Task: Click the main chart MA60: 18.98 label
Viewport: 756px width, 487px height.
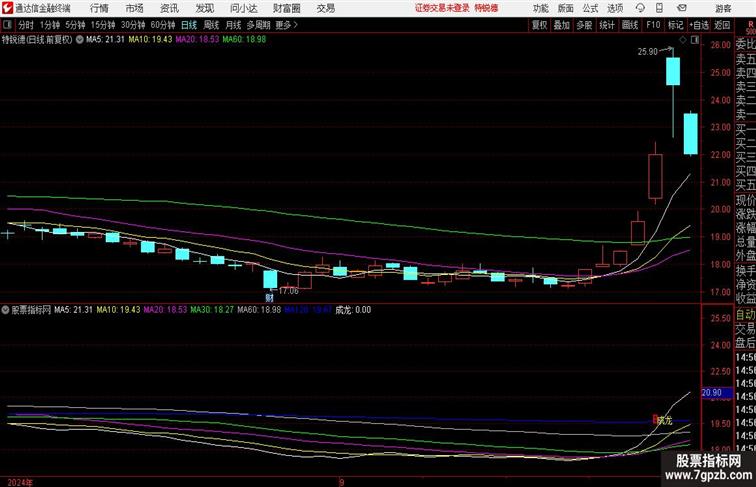Action: 244,40
